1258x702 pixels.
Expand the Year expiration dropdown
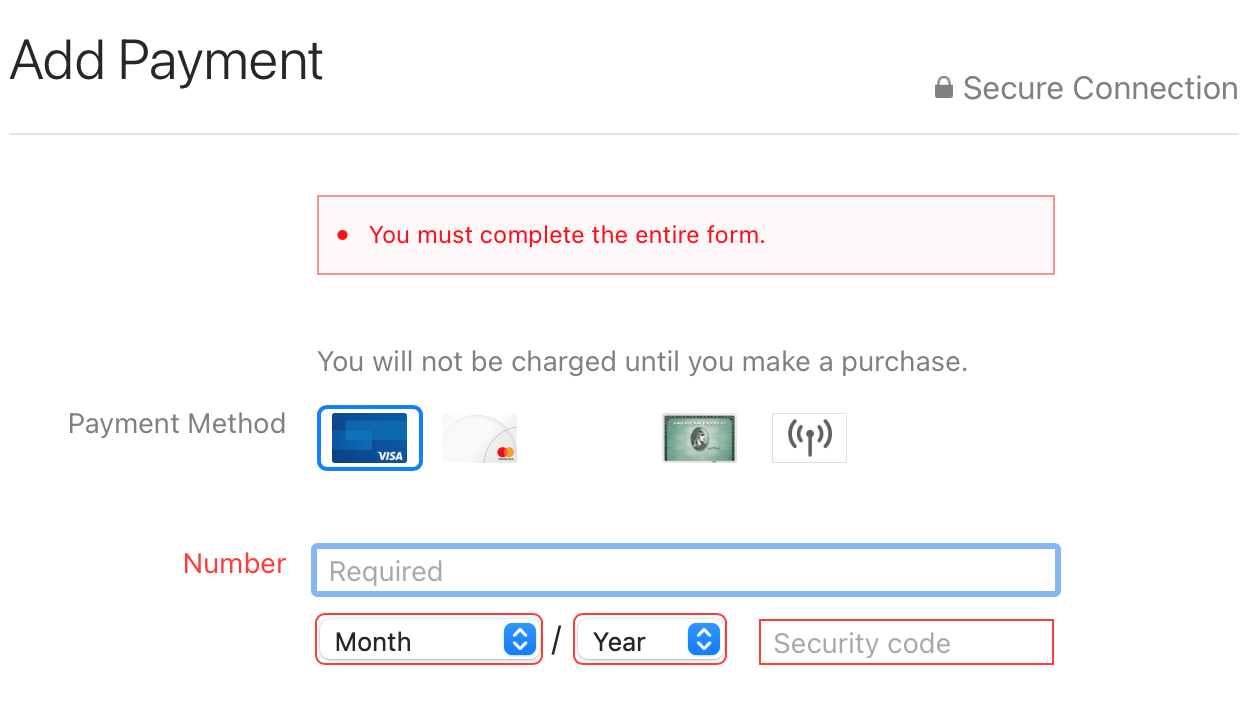click(x=649, y=640)
